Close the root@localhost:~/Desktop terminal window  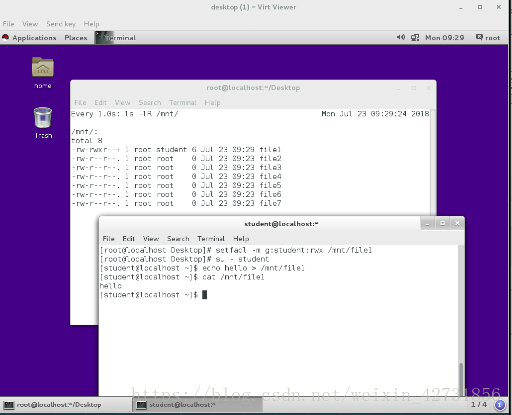429,88
